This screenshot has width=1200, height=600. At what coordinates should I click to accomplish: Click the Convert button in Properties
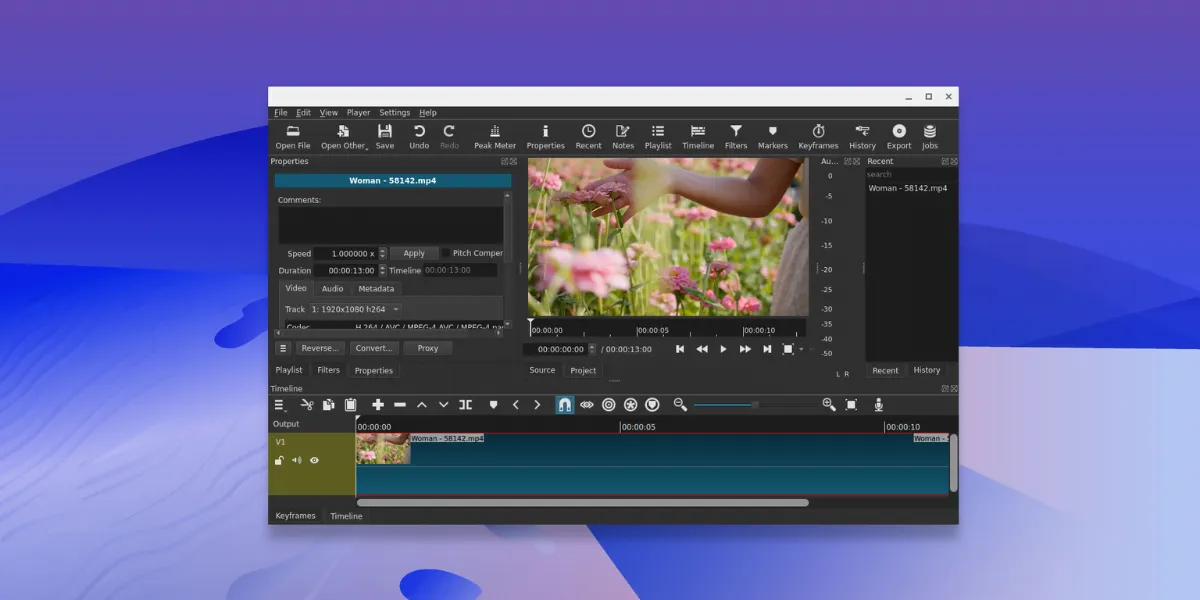point(373,348)
